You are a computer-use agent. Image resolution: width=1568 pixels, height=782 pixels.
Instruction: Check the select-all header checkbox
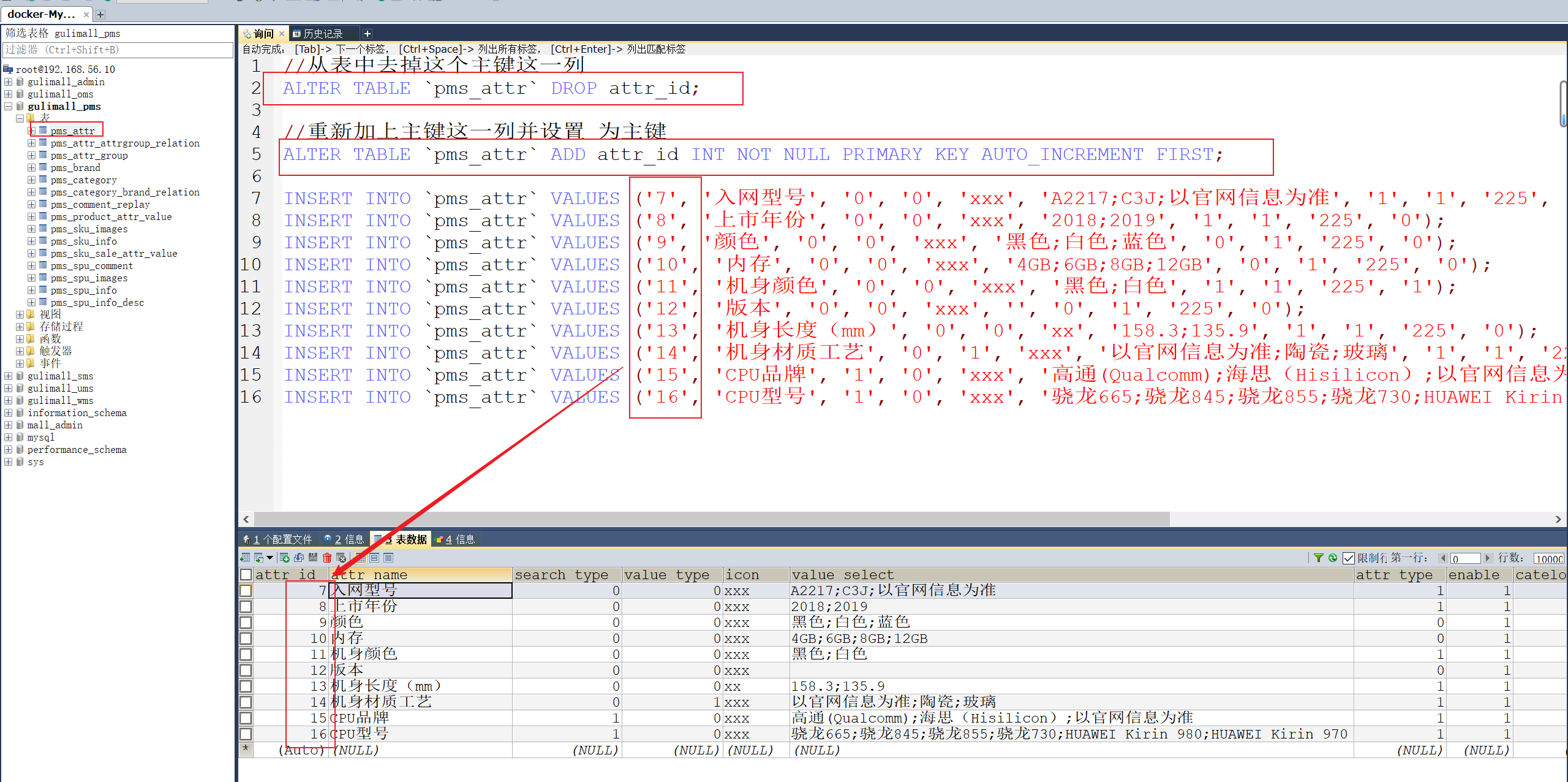tap(246, 575)
